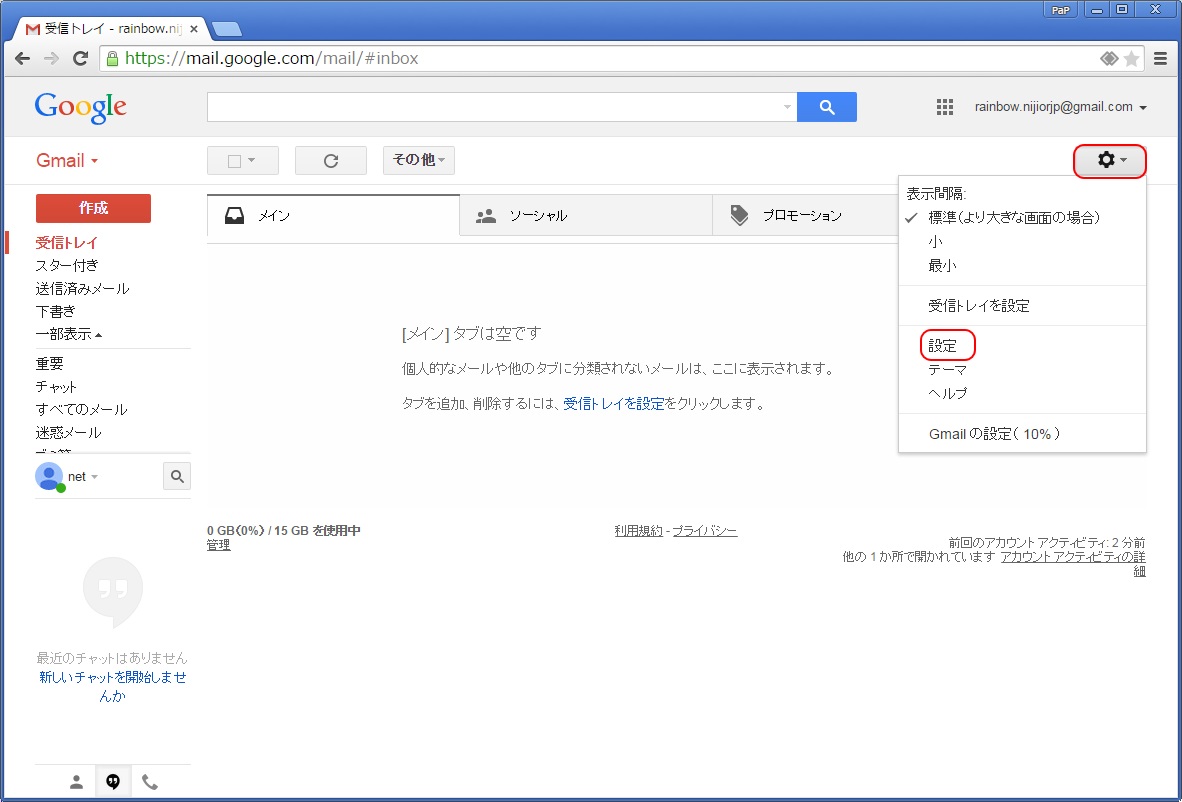Viewport: 1182px width, 802px height.
Task: Open アカウント アクティビティの詳細 link
Action: pos(1073,564)
